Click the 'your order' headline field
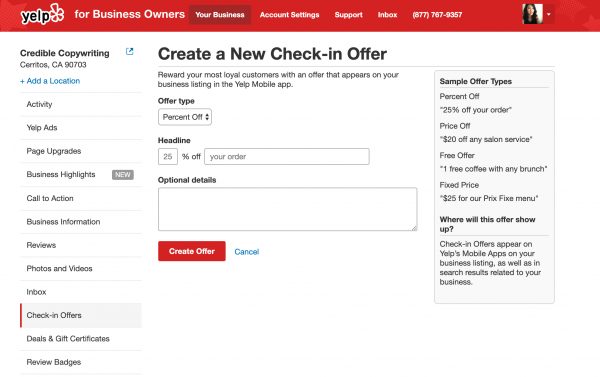The width and height of the screenshot is (600, 377). click(x=287, y=157)
